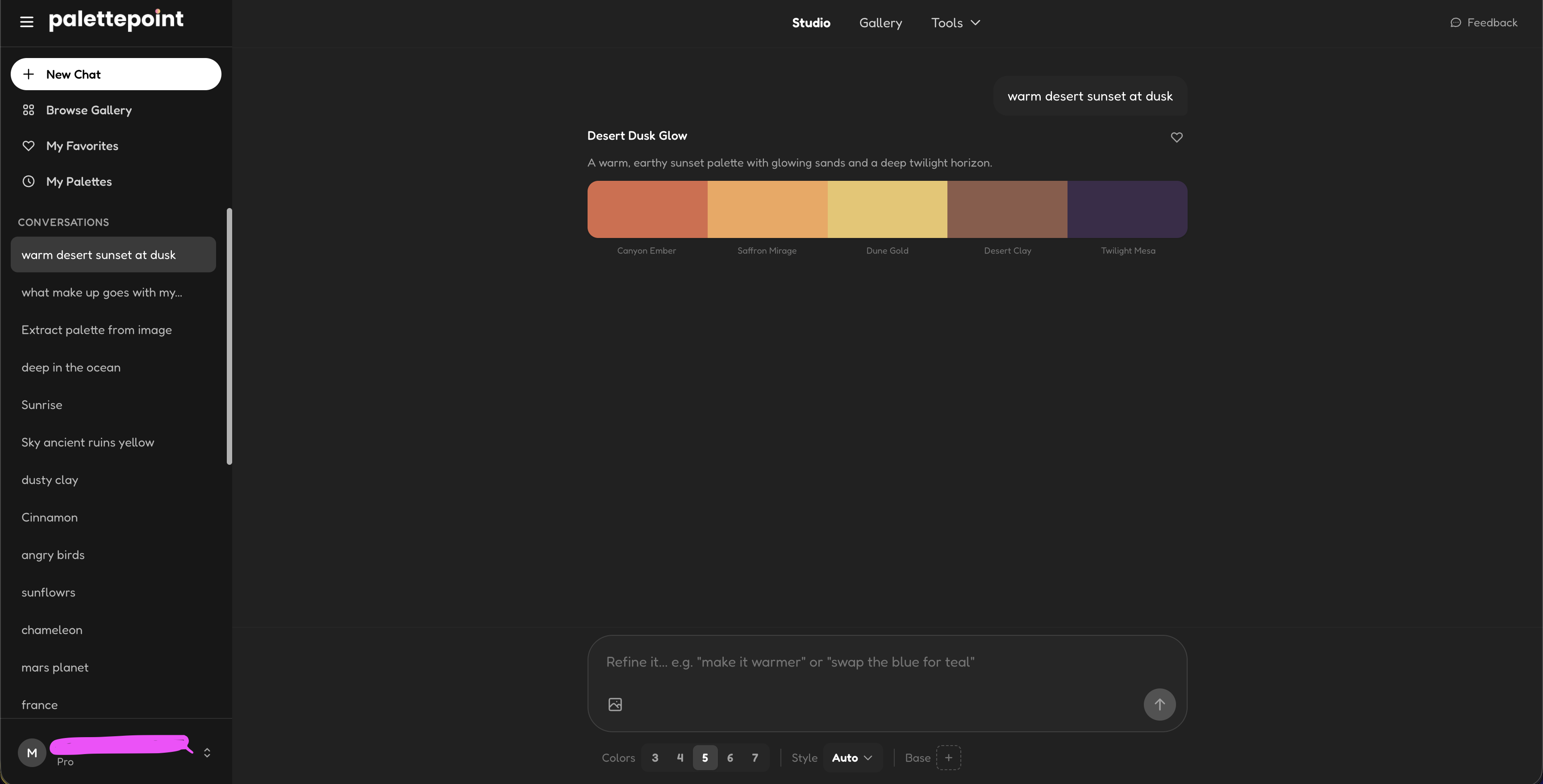1543x784 pixels.
Task: Click the hamburger menu icon
Action: pos(26,22)
